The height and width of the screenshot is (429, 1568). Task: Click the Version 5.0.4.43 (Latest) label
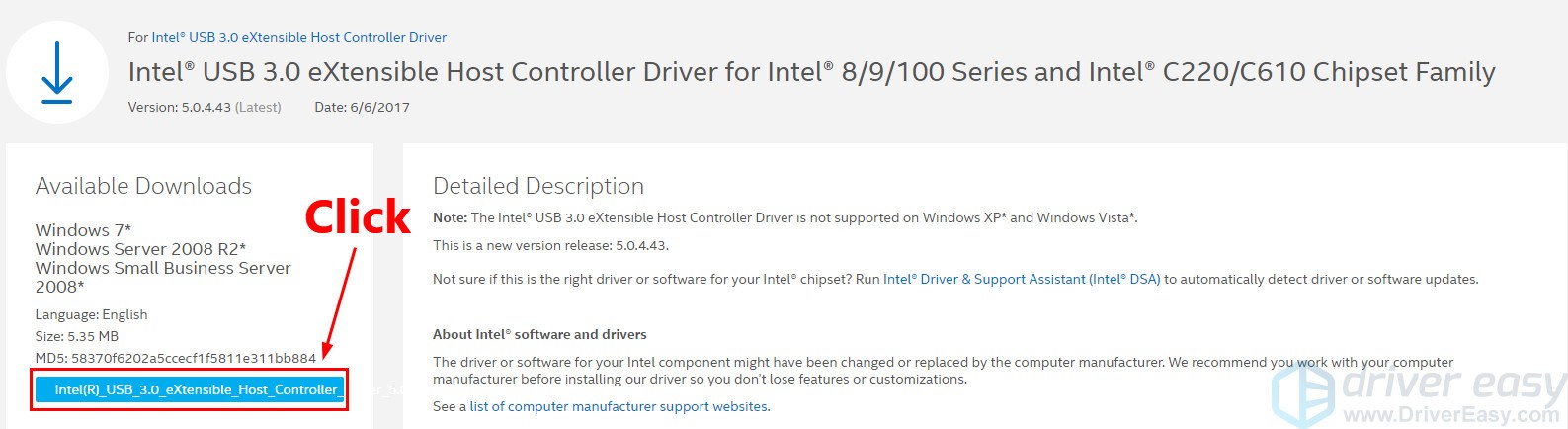point(205,107)
